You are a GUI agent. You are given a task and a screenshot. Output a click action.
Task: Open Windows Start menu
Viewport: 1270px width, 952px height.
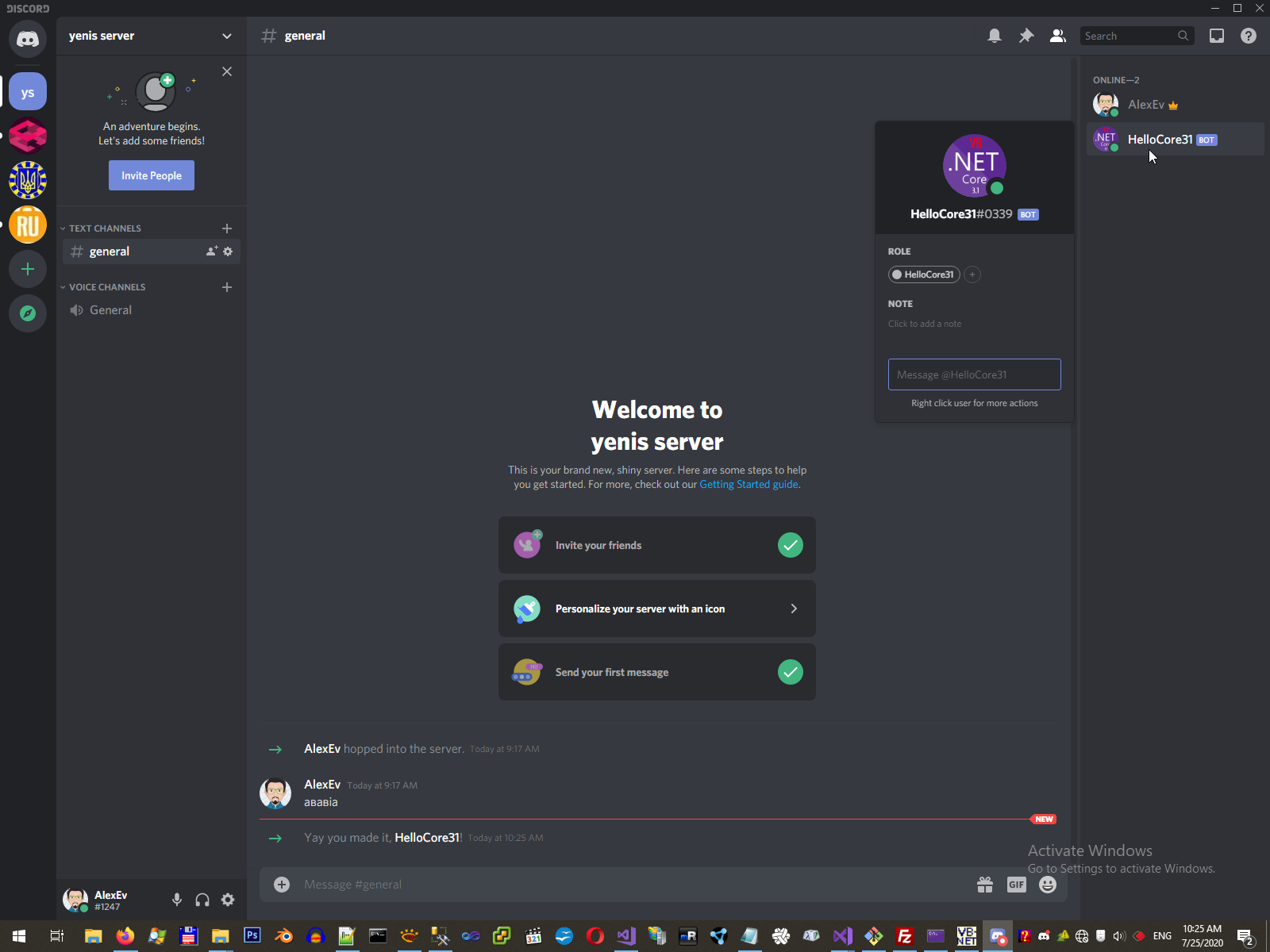point(19,936)
